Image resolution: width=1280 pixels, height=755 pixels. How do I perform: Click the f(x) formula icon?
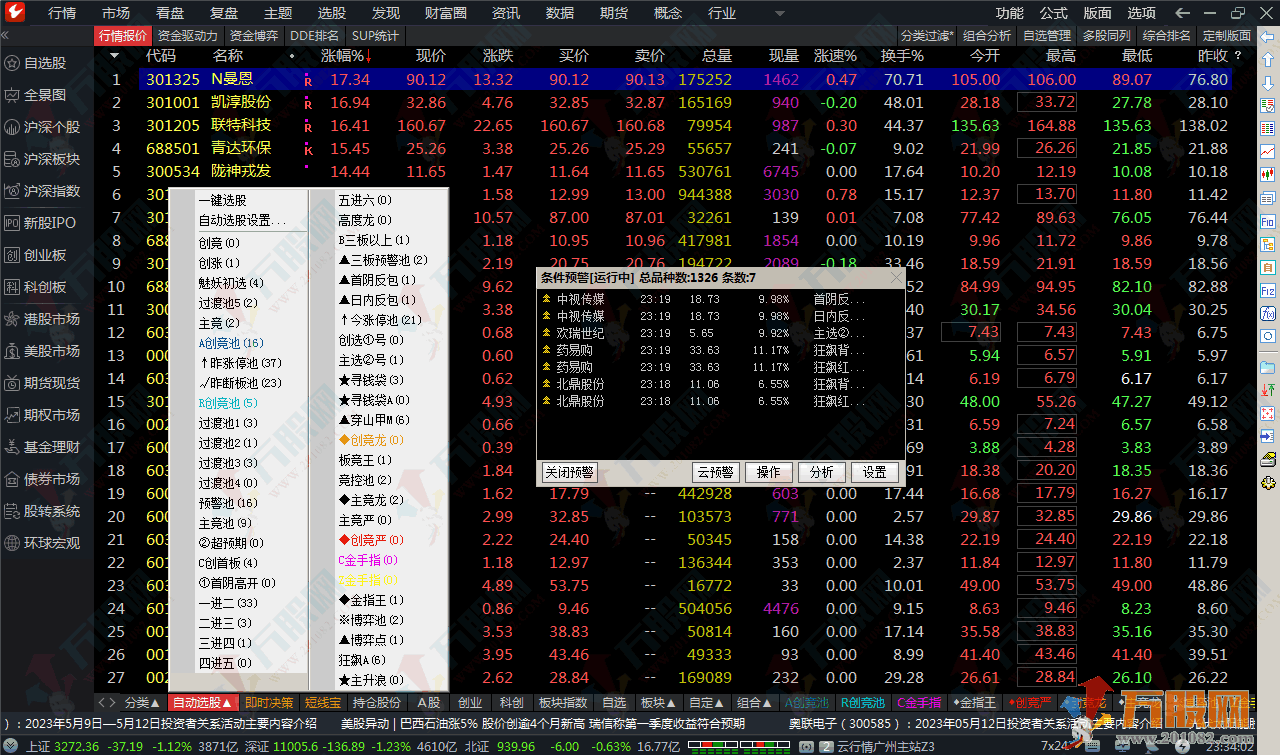click(x=1267, y=313)
